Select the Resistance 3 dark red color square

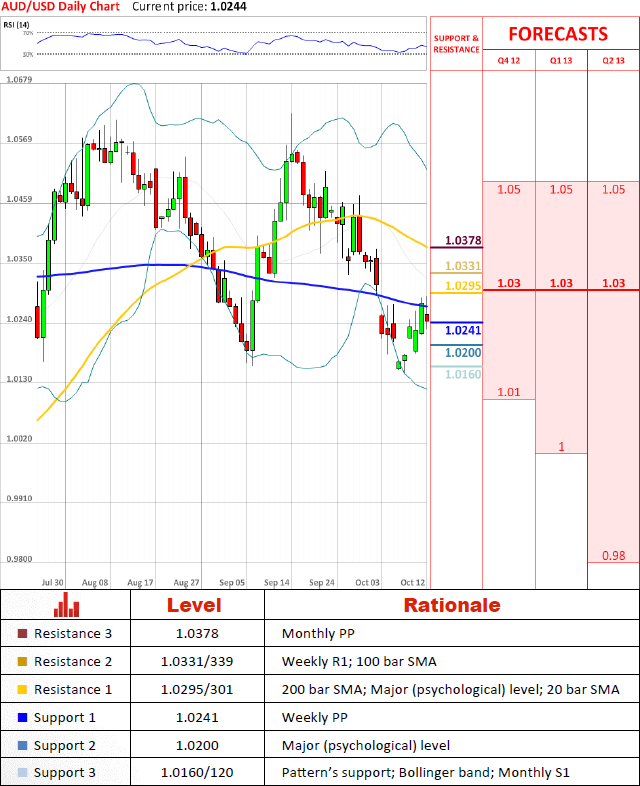[x=23, y=634]
